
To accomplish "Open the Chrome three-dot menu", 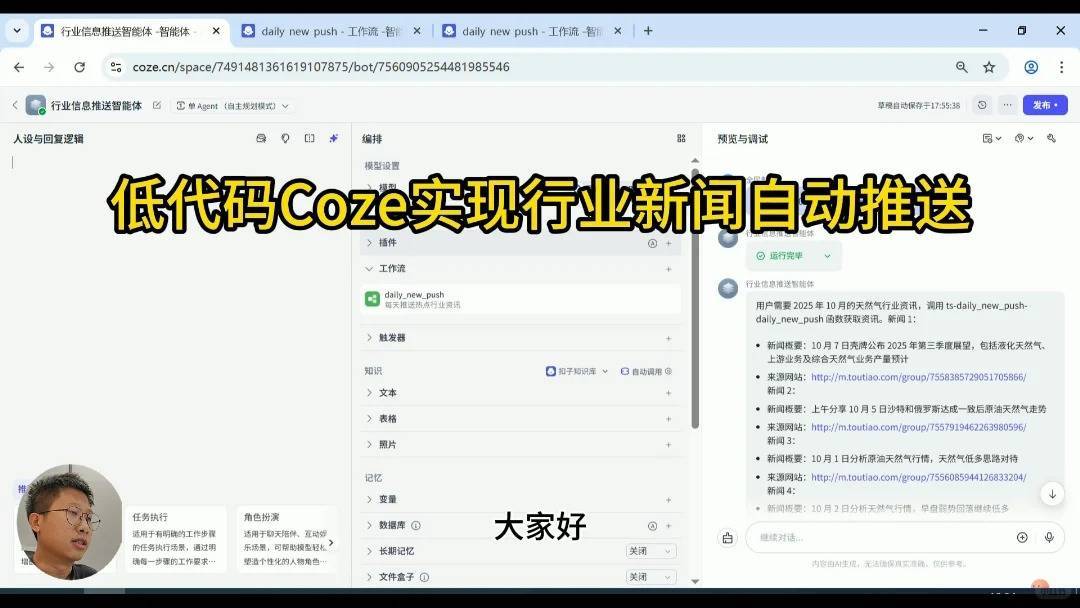I will pyautogui.click(x=1062, y=67).
